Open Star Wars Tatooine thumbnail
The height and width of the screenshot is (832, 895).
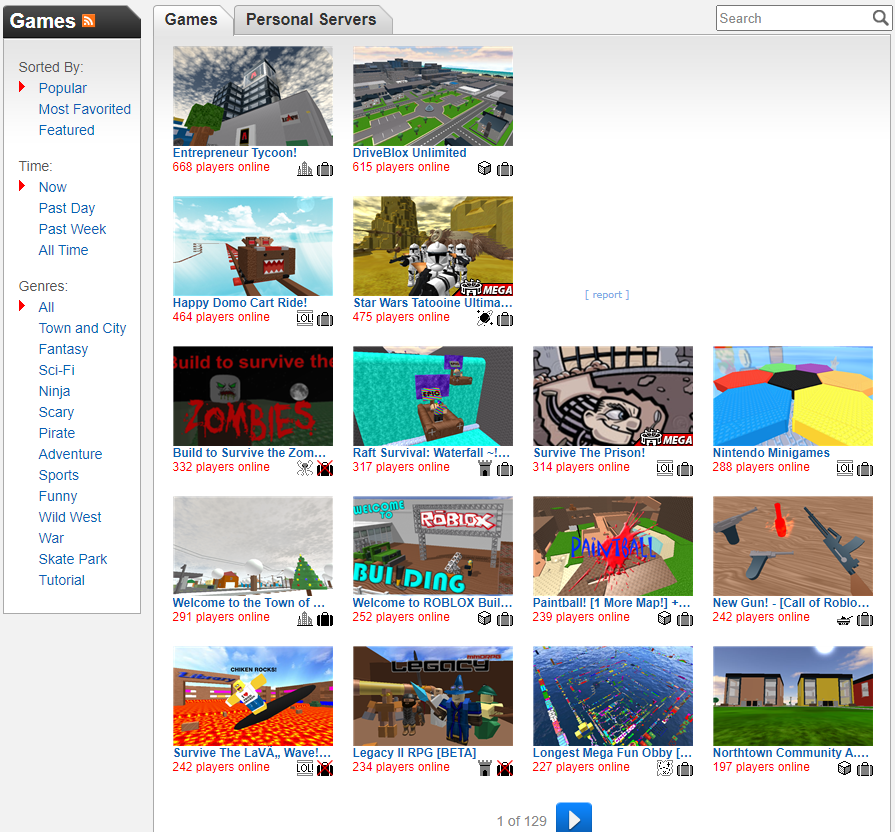[433, 246]
